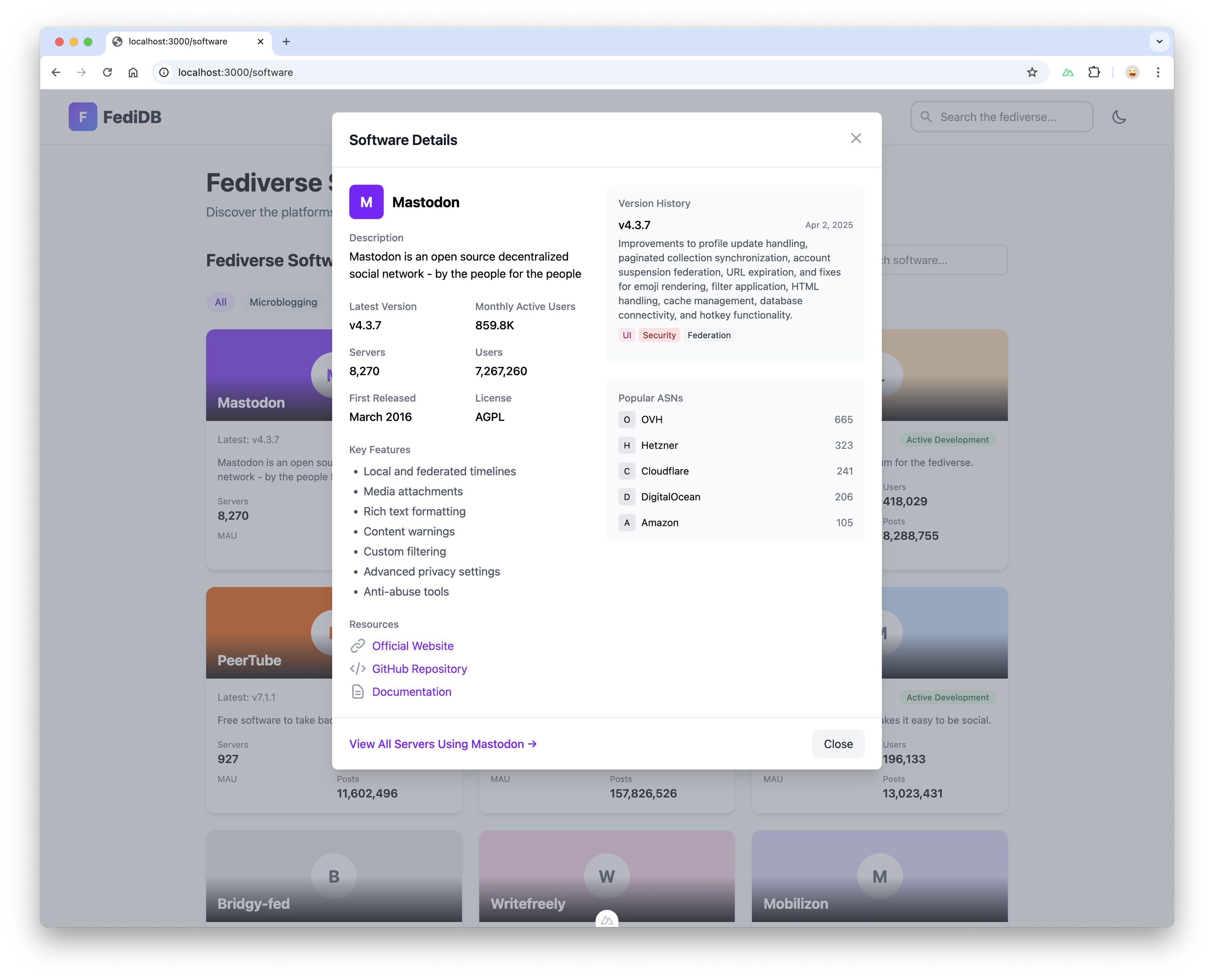The image size is (1214, 980).
Task: Click the v4.3.7 version history heading
Action: tap(634, 225)
